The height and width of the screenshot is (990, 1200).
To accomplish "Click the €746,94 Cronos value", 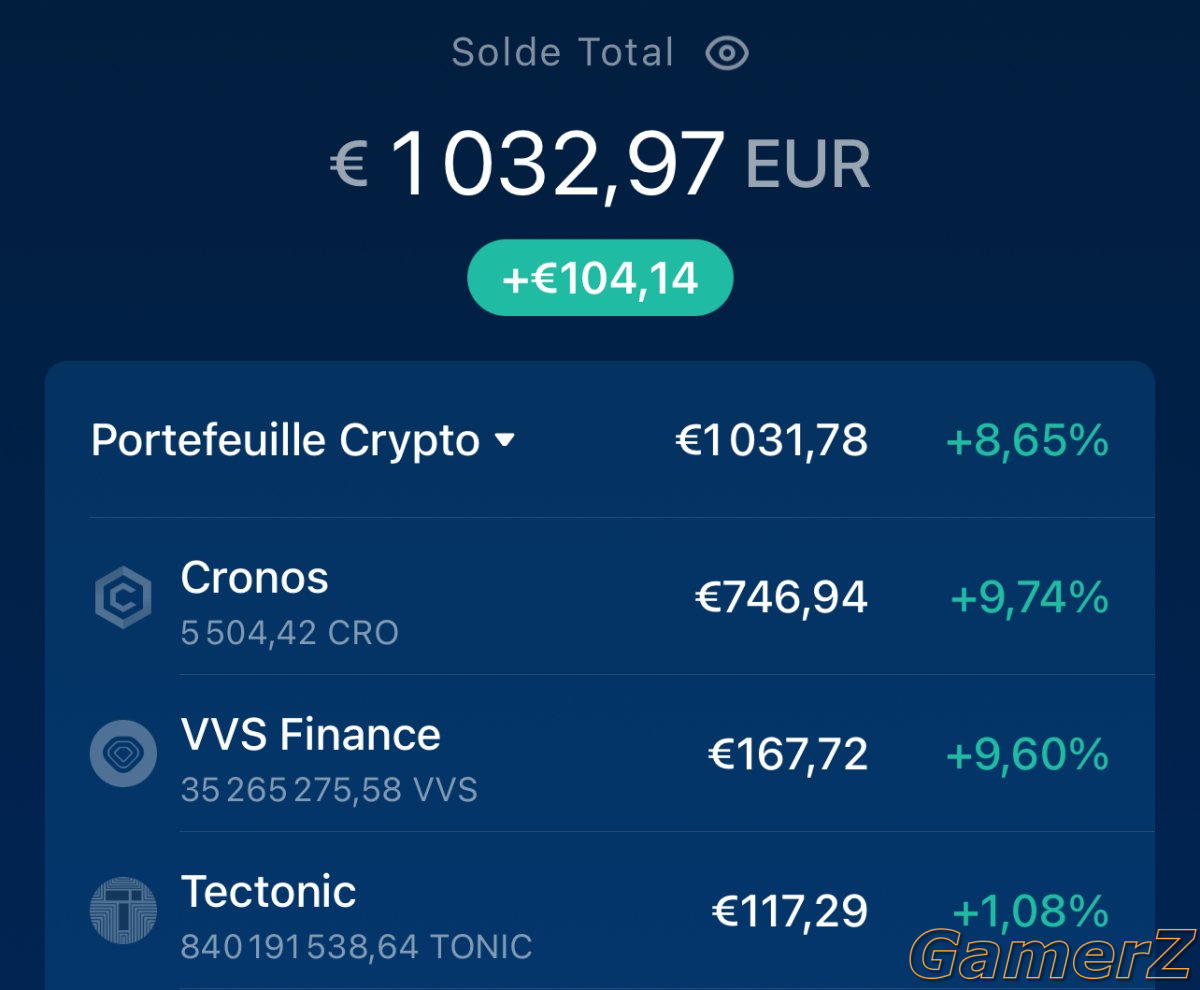I will (781, 598).
